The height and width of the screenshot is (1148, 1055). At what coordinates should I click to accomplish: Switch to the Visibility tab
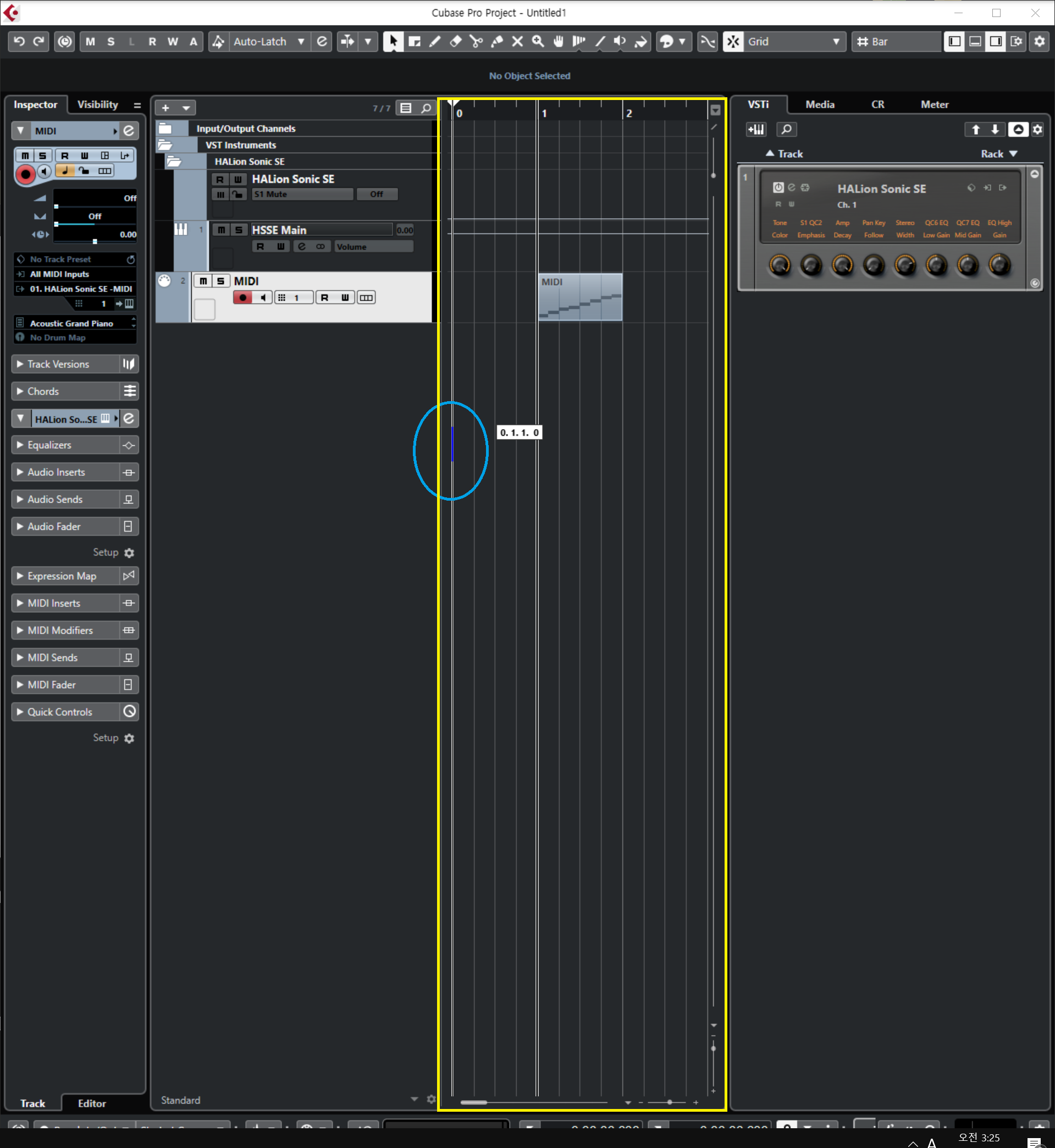click(x=98, y=104)
